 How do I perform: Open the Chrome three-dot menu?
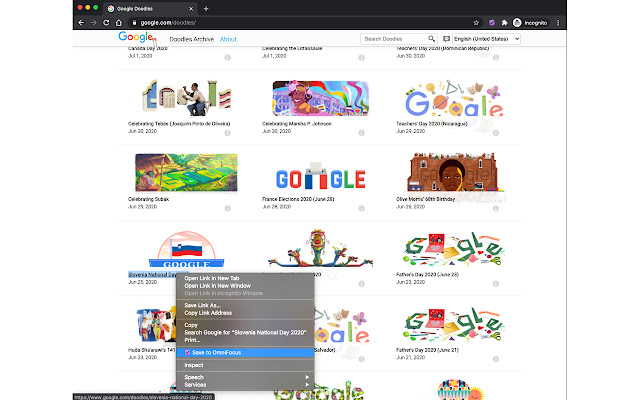558,23
